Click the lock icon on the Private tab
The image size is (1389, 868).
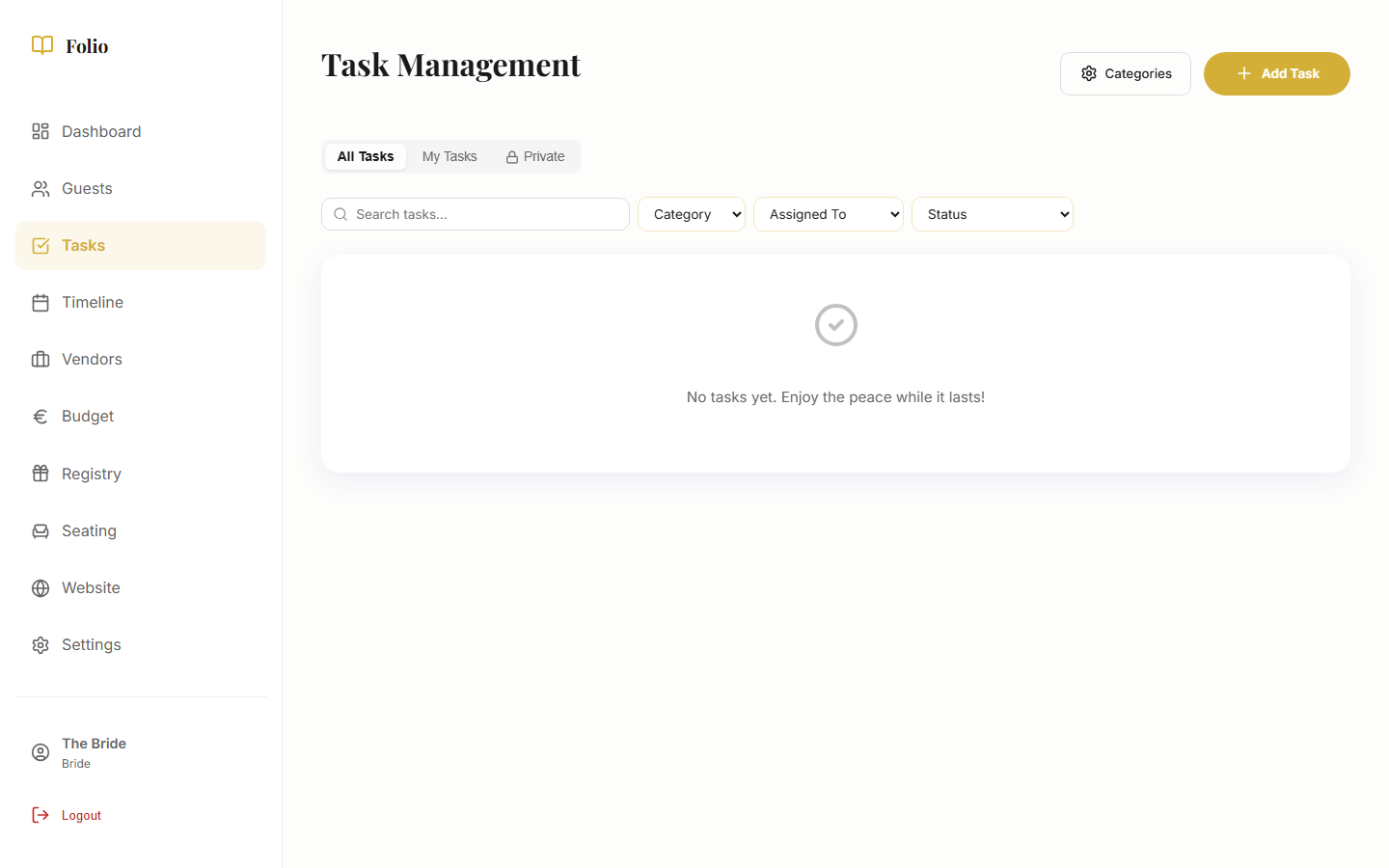point(510,155)
